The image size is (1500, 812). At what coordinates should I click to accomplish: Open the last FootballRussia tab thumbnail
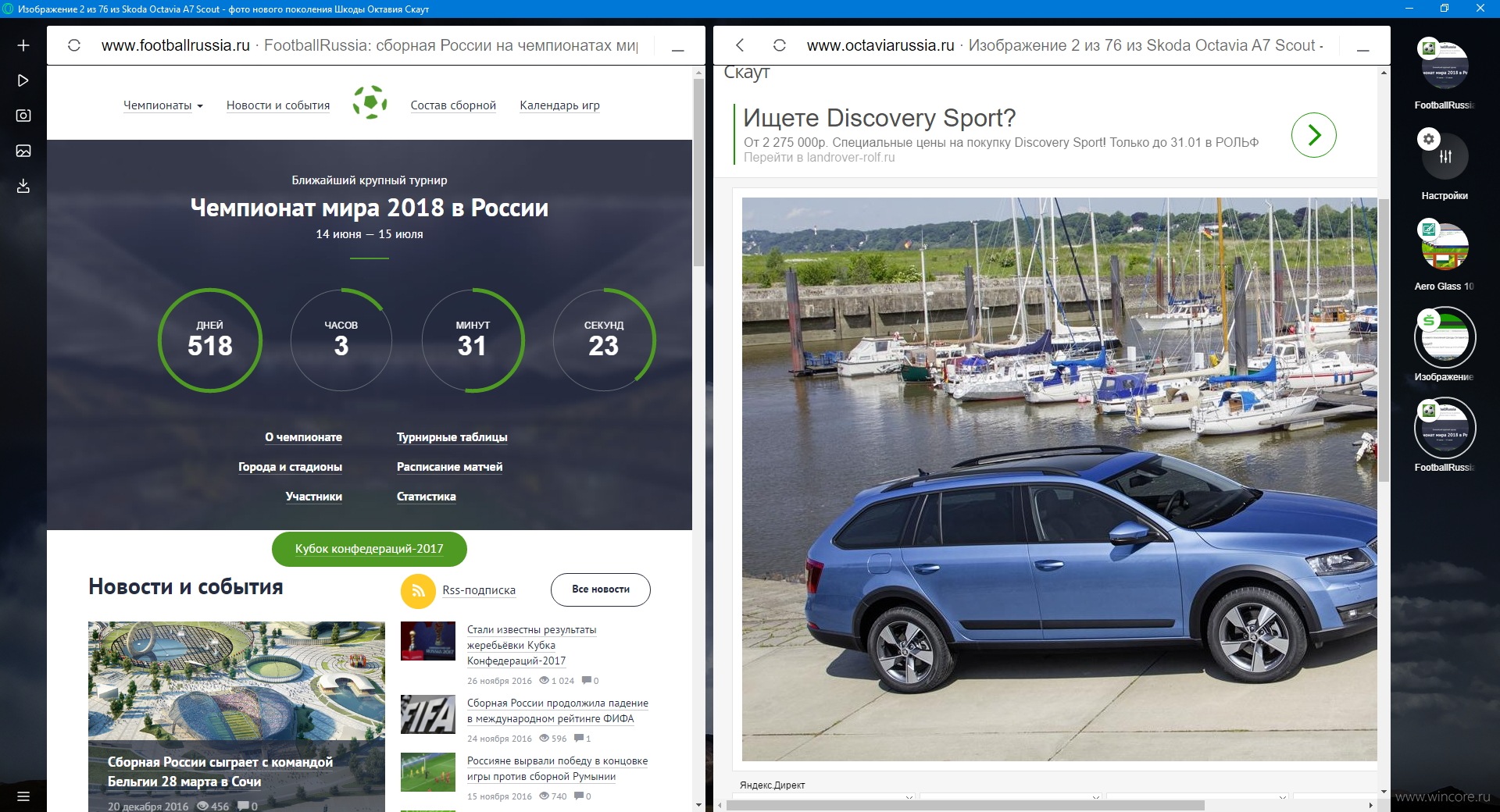(x=1445, y=428)
